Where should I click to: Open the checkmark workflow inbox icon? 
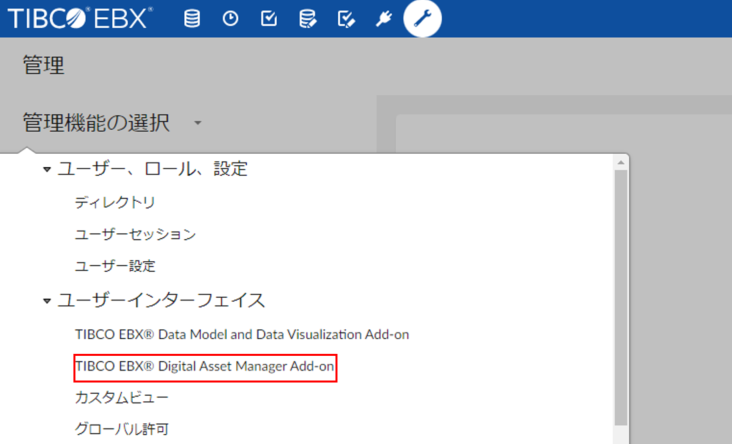[x=269, y=19]
